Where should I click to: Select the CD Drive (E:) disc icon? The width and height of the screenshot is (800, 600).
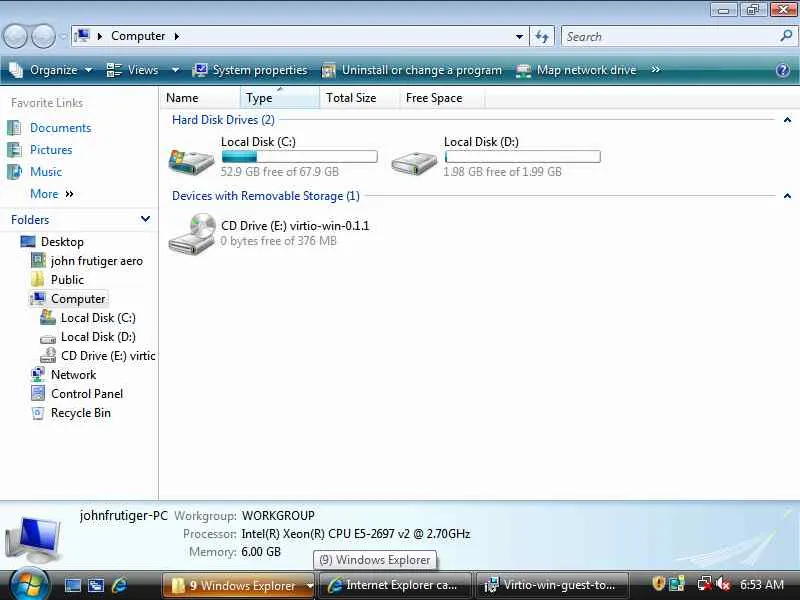[x=192, y=234]
